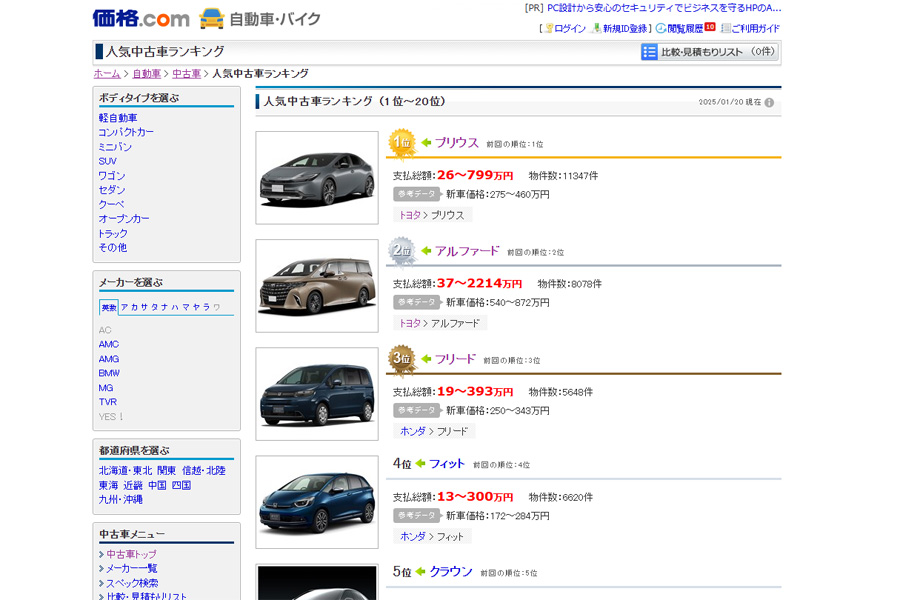This screenshot has width=900, height=600.
Task: Select the BMW maker link
Action: [109, 373]
